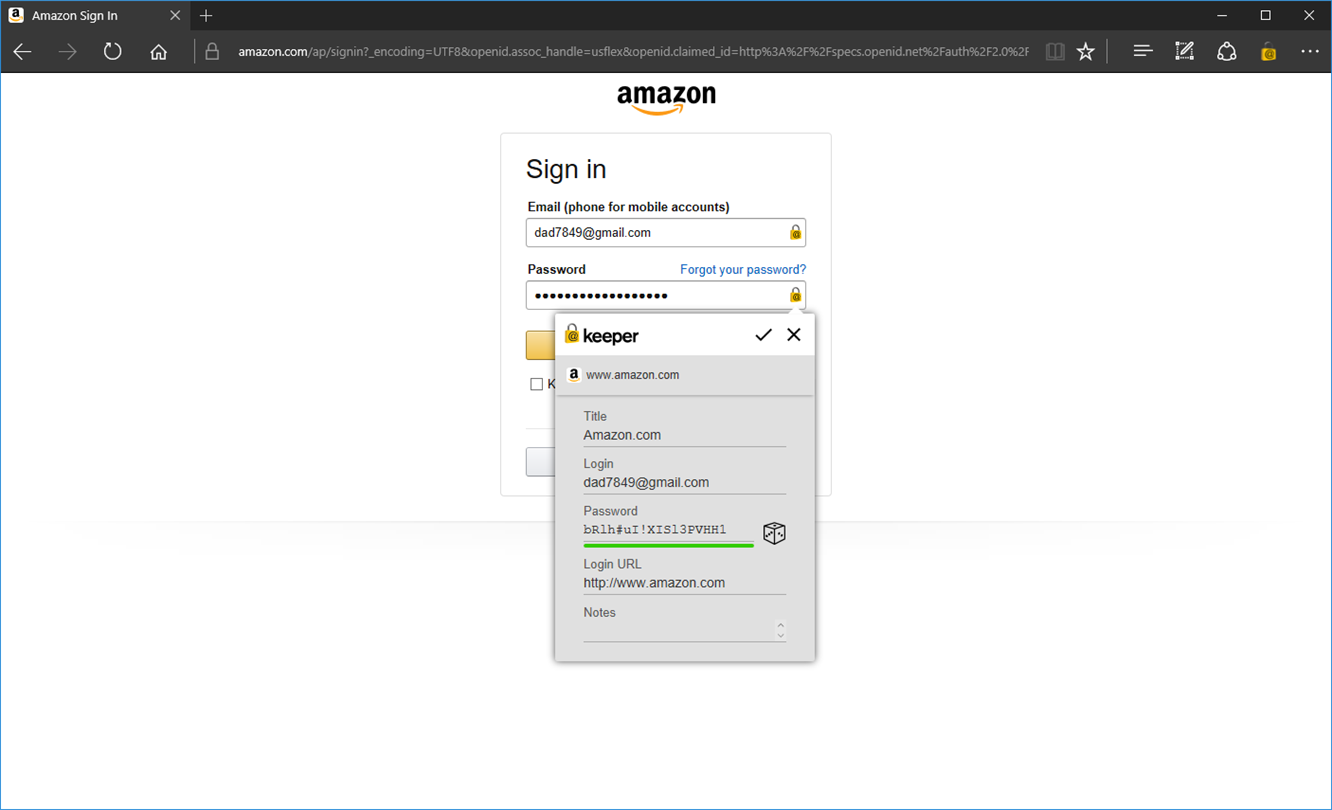Screen dimensions: 1332x810
Task: Click Keeper lock in password field
Action: pos(795,295)
